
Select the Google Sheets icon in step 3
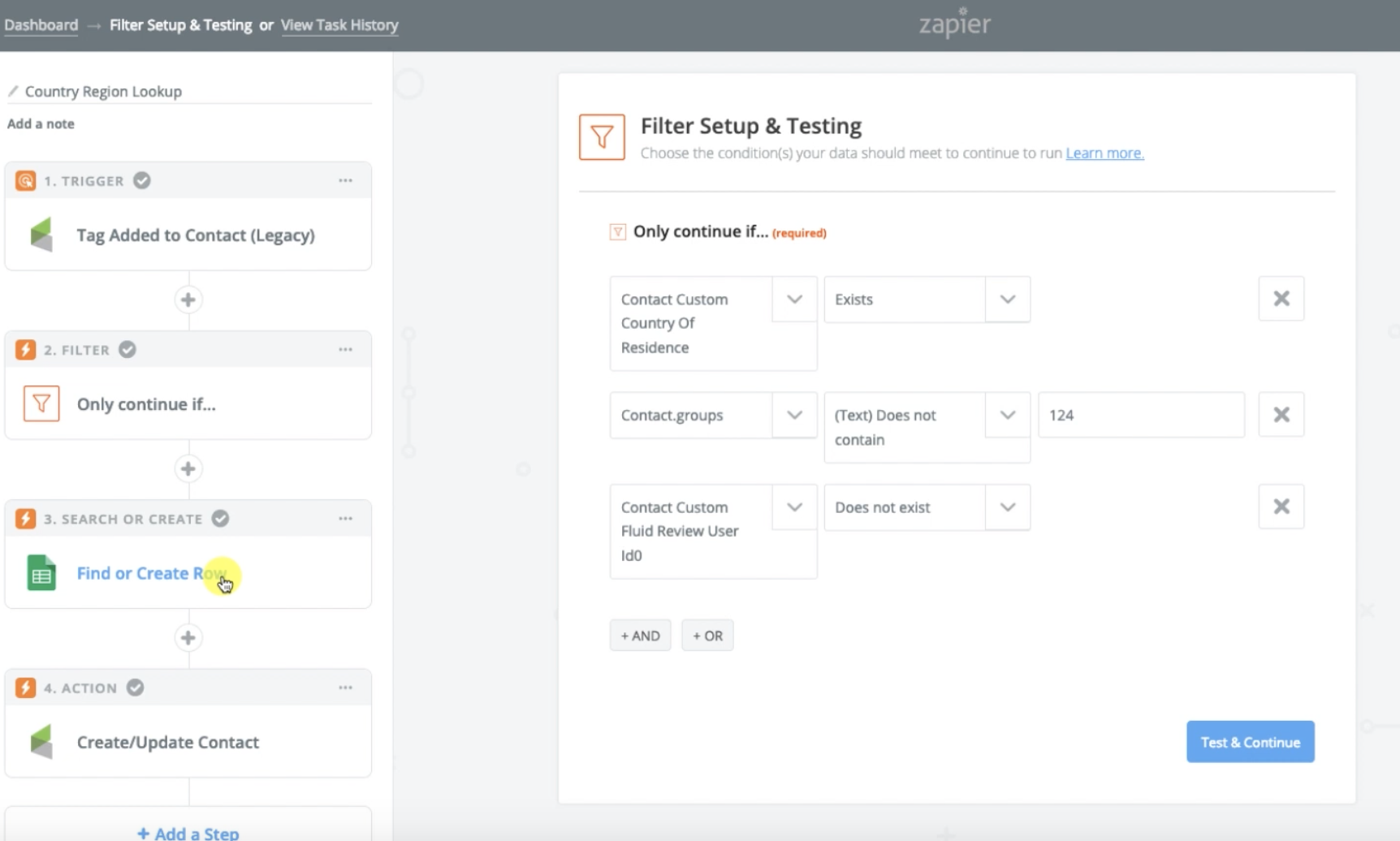[41, 572]
